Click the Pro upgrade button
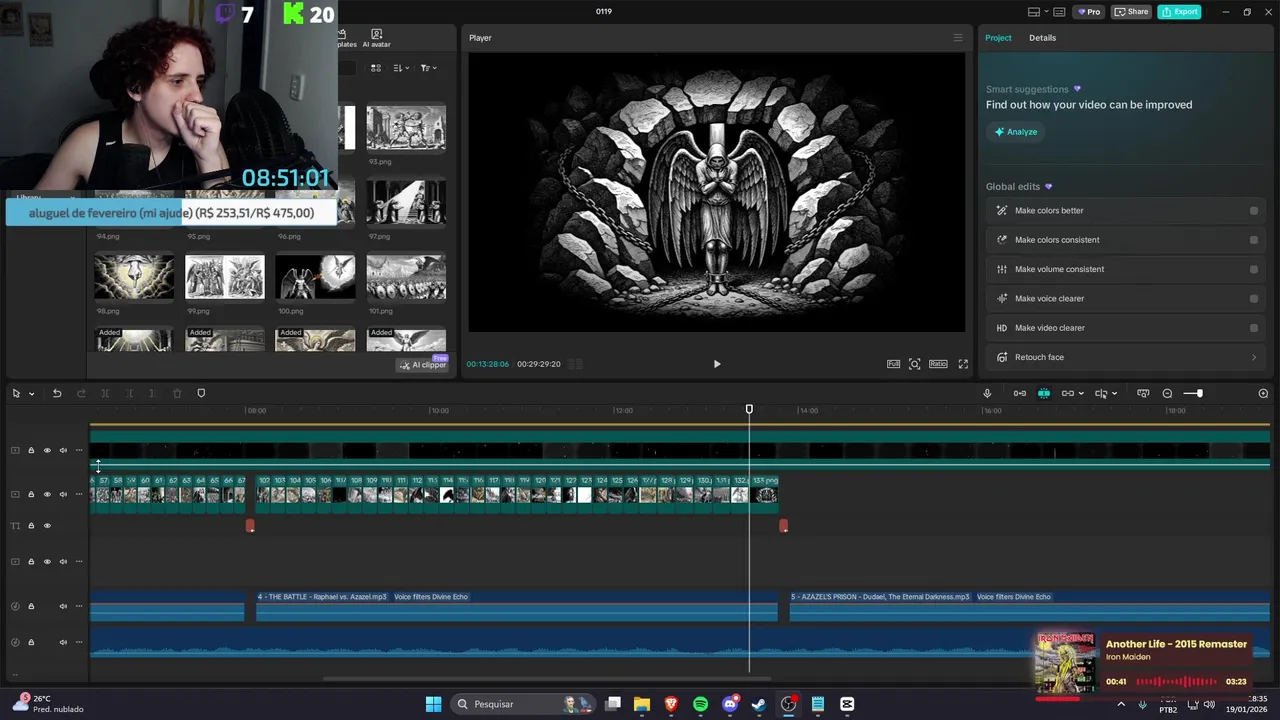The width and height of the screenshot is (1280, 720). click(1088, 12)
